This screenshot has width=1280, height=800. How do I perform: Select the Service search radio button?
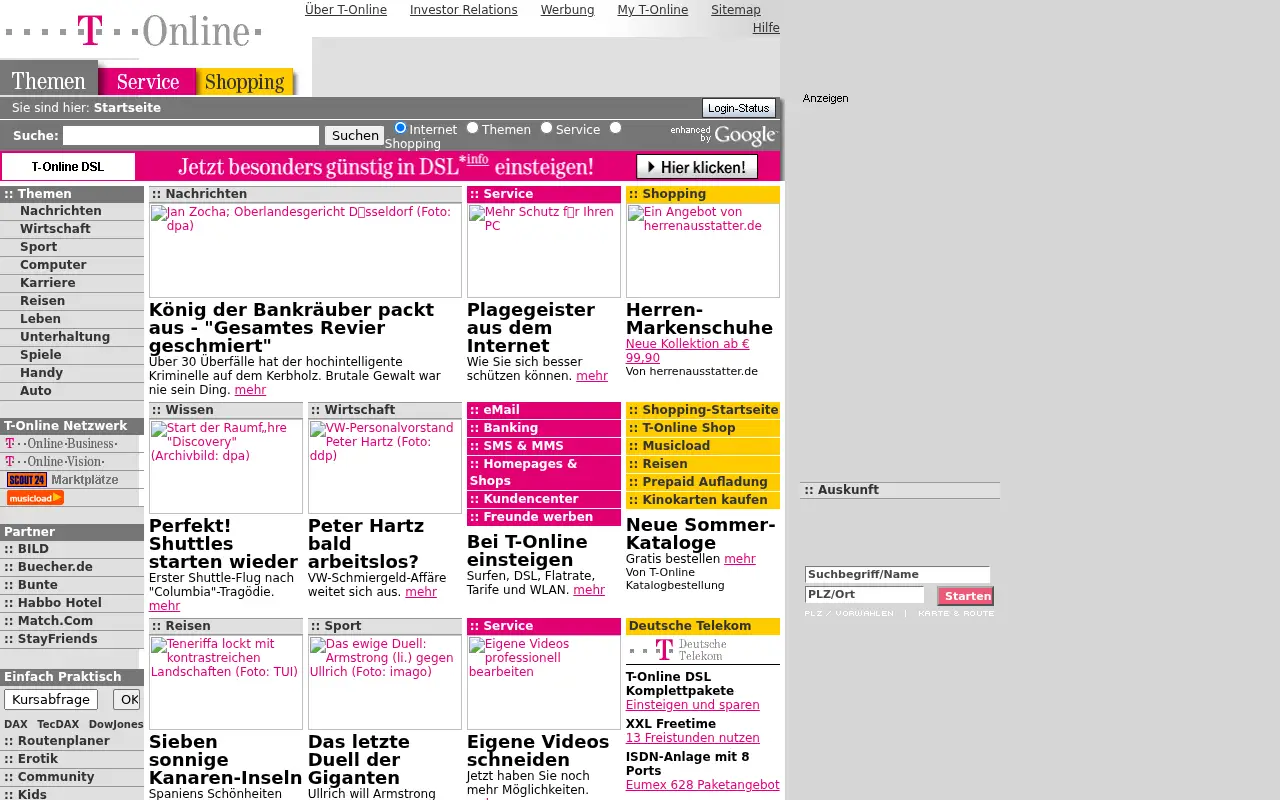click(x=547, y=128)
